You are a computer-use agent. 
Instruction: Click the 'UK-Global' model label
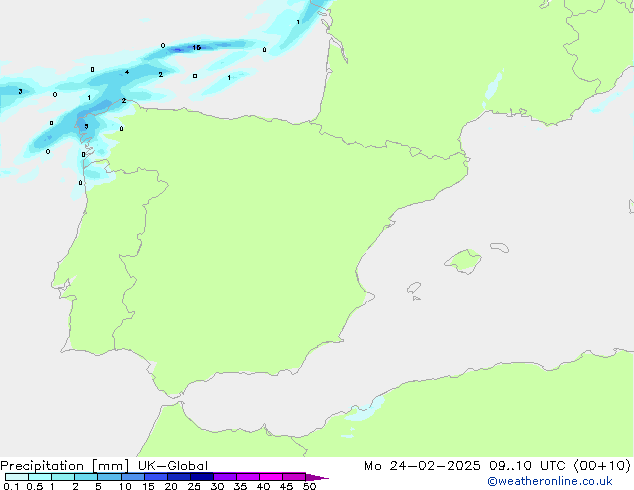[173, 466]
